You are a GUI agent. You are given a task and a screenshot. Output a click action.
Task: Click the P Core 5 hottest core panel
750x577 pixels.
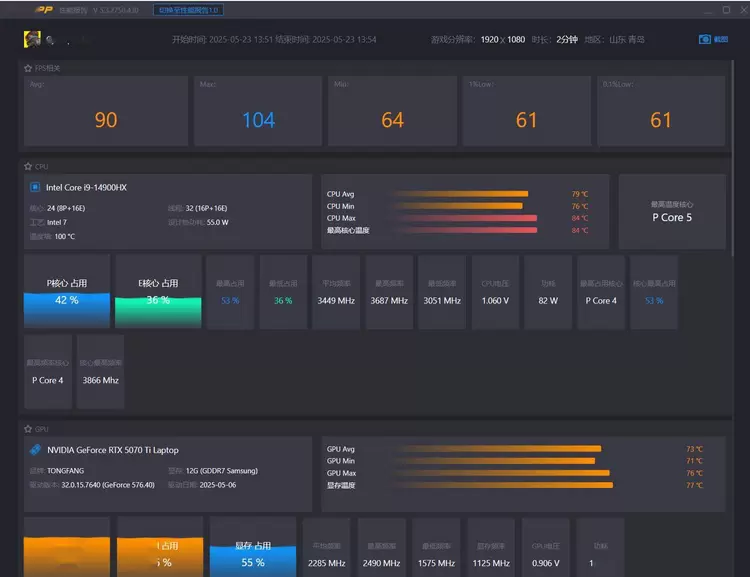point(672,211)
